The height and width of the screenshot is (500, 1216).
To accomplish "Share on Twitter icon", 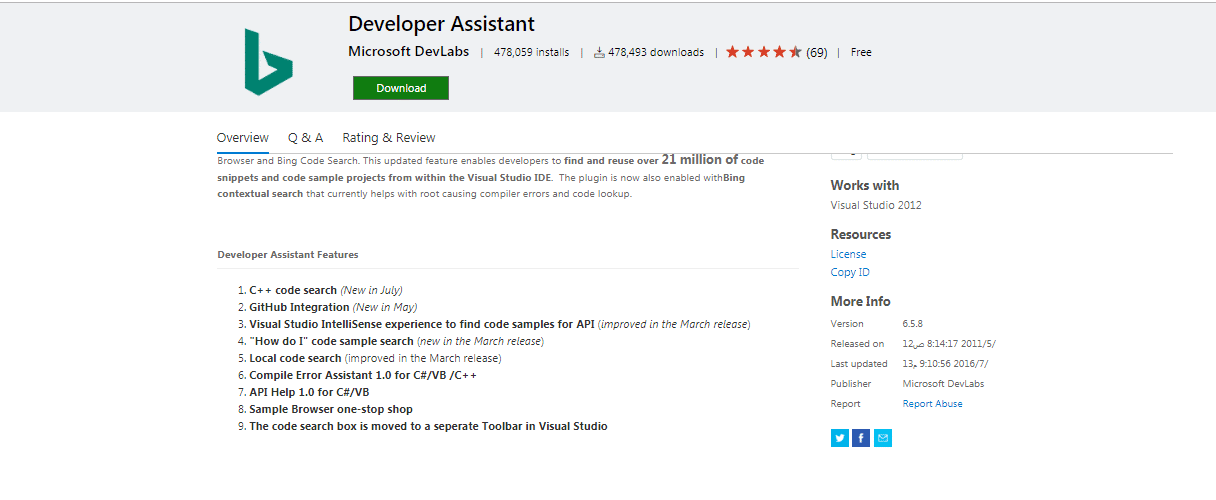I will 840,438.
